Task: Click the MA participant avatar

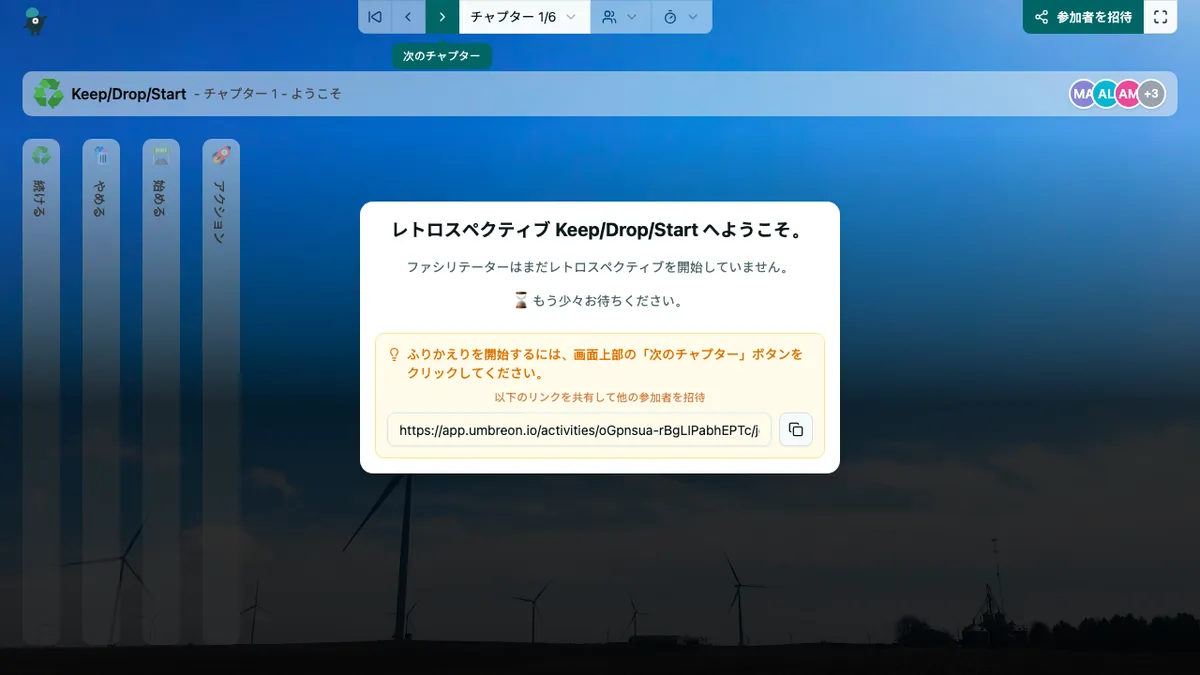Action: 1082,93
